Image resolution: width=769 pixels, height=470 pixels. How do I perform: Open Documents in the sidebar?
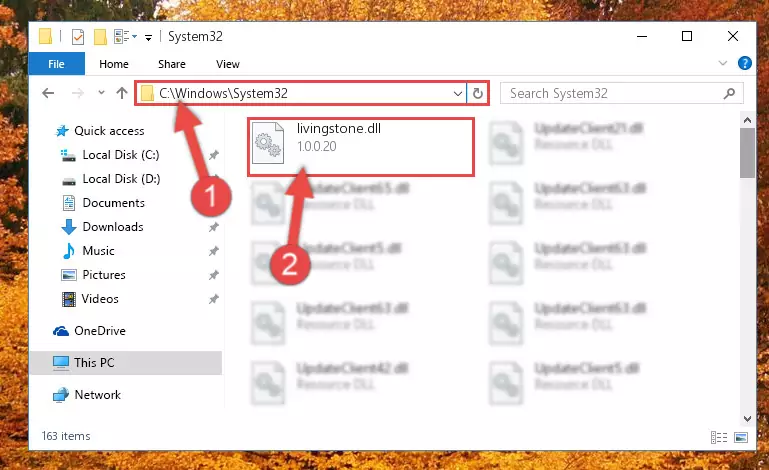(x=113, y=203)
